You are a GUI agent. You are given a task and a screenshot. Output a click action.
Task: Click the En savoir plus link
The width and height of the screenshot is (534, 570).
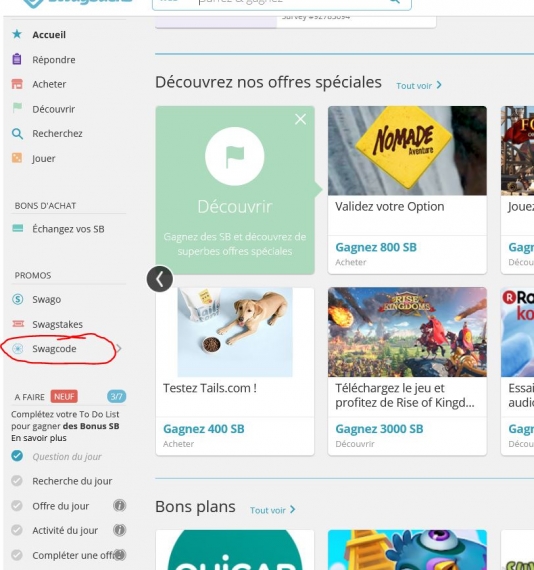39,438
